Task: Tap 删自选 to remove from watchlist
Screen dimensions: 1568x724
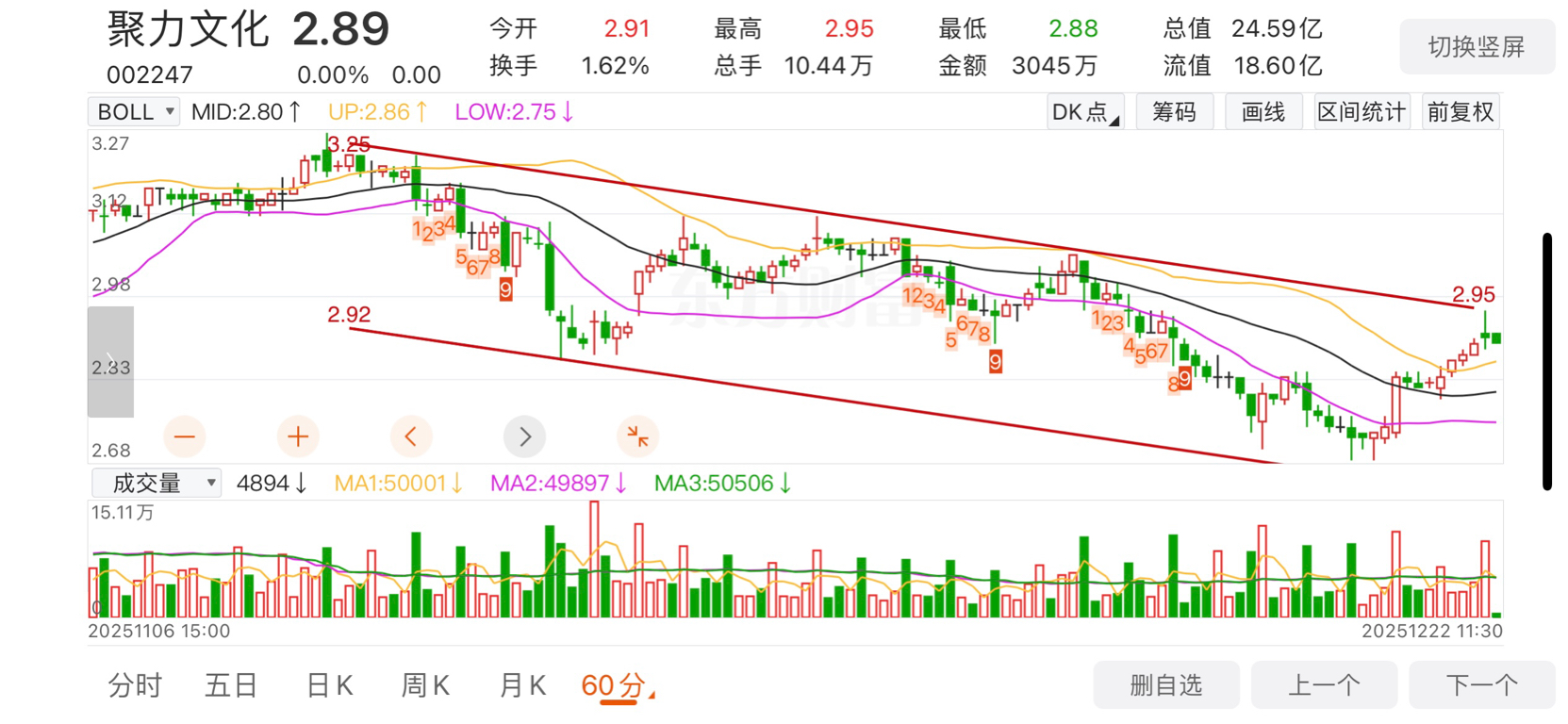Action: [1166, 685]
